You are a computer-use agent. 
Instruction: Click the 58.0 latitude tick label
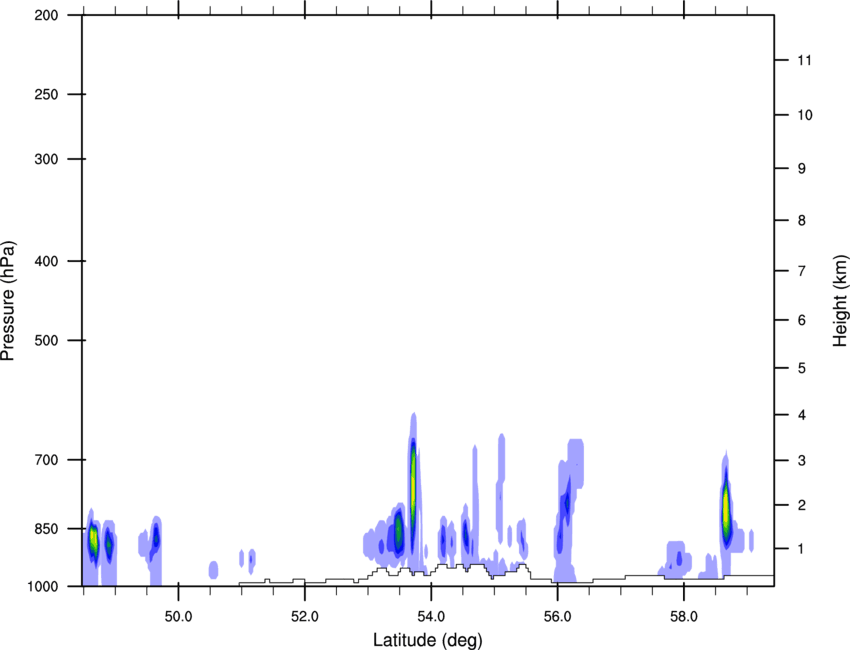[684, 617]
